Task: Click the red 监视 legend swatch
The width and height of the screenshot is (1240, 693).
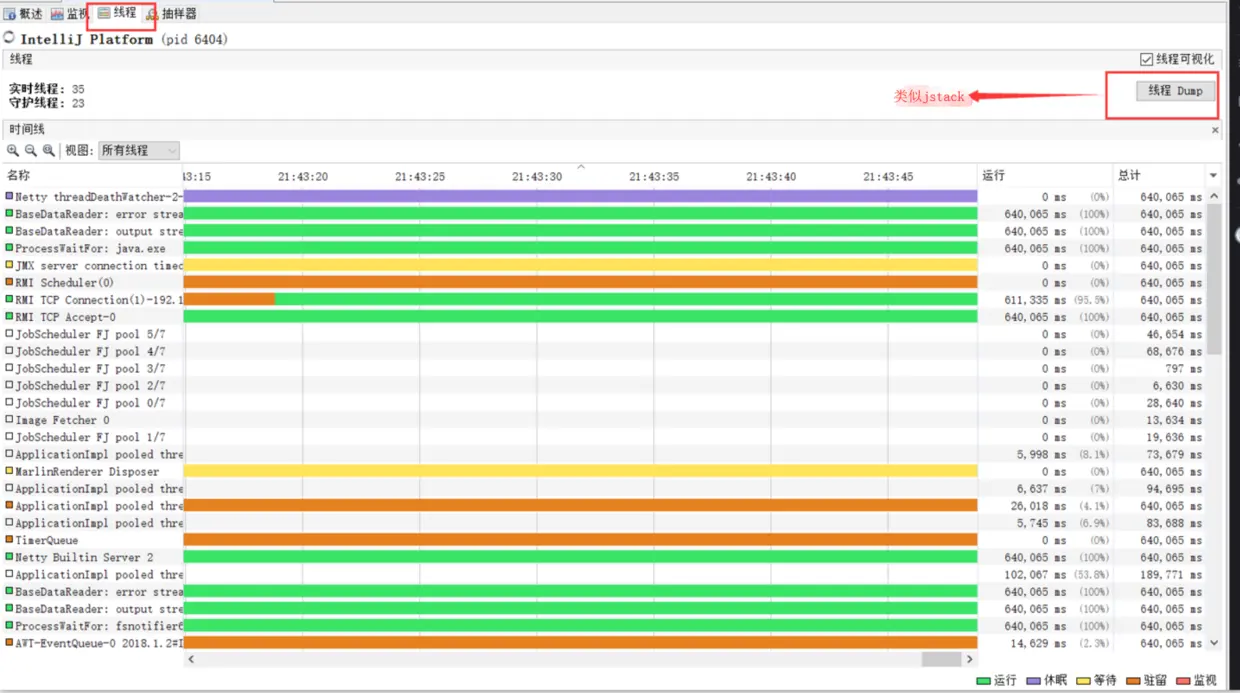Action: click(x=1183, y=681)
